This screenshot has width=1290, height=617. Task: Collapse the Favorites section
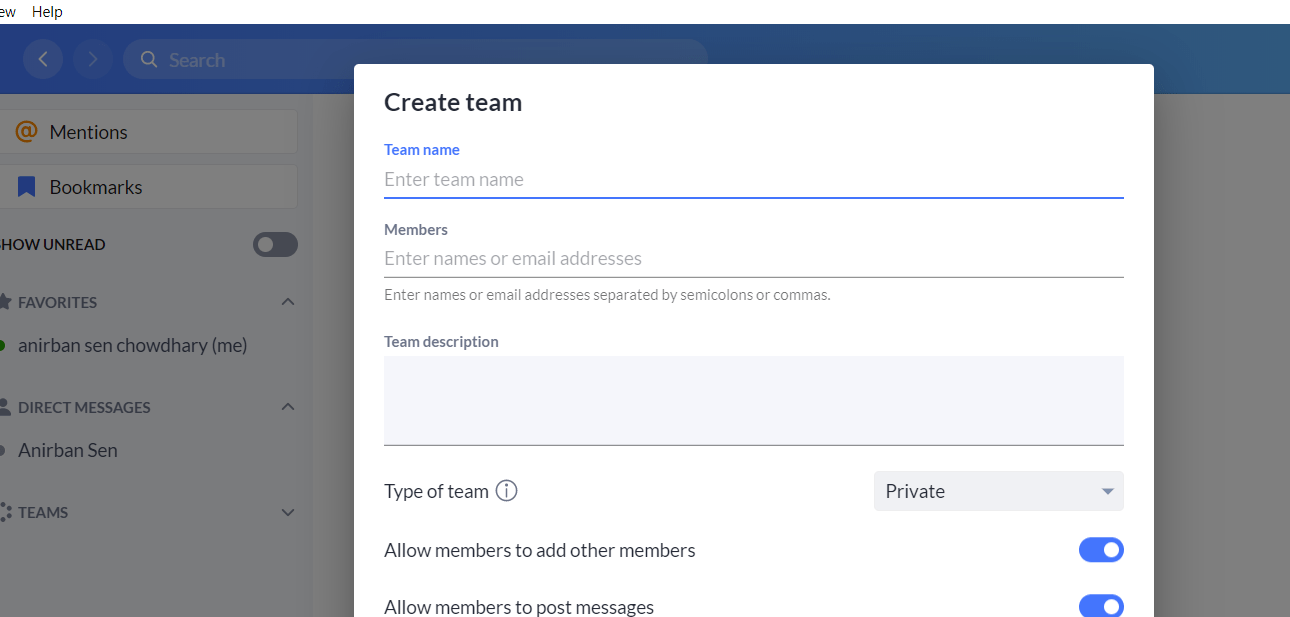click(x=288, y=302)
